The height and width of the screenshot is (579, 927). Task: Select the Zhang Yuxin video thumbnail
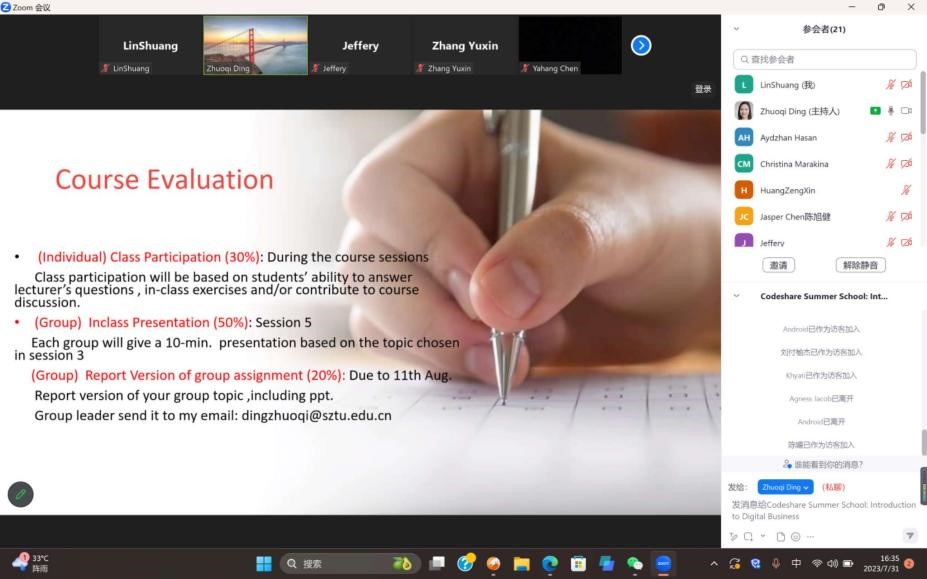point(465,46)
